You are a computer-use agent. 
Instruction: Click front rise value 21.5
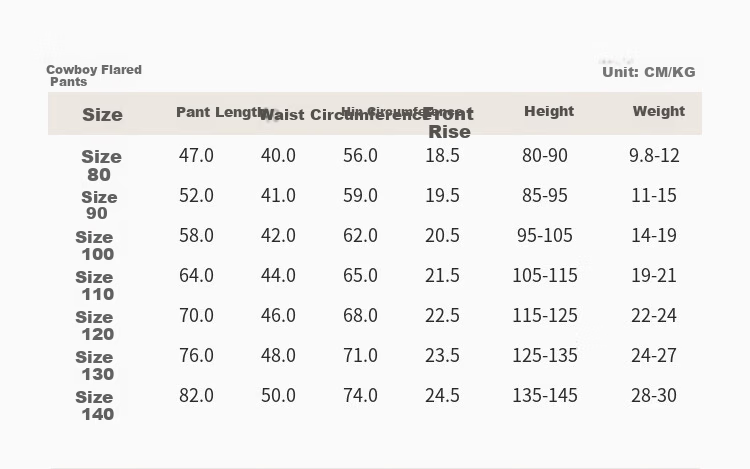coord(442,275)
